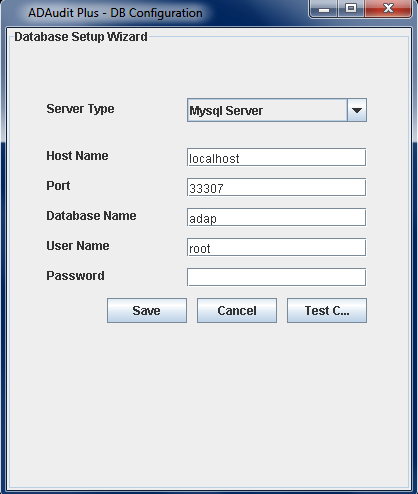The width and height of the screenshot is (418, 494).
Task: Click the empty Password field
Action: [276, 277]
